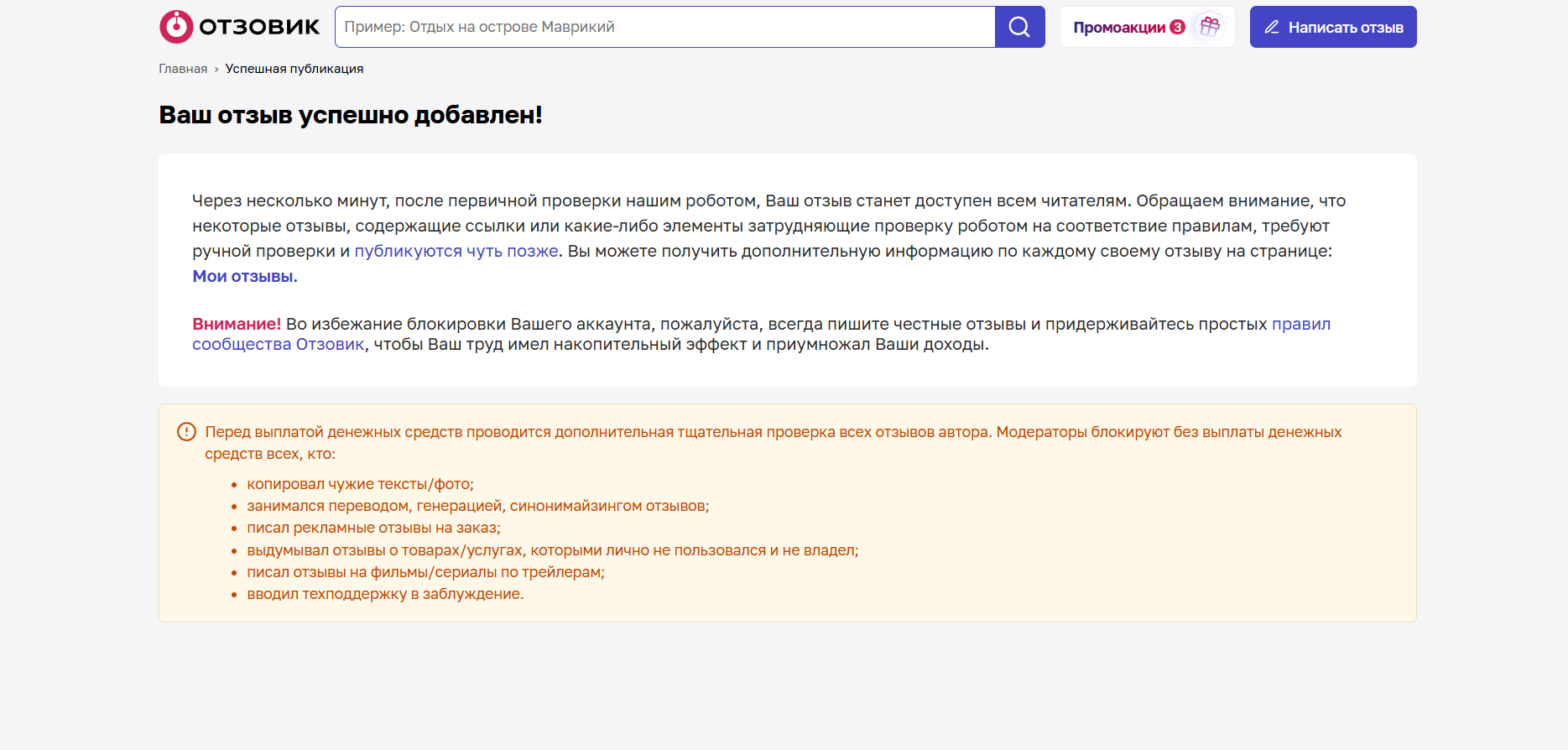Go to Главная breadcrumb link

point(183,69)
